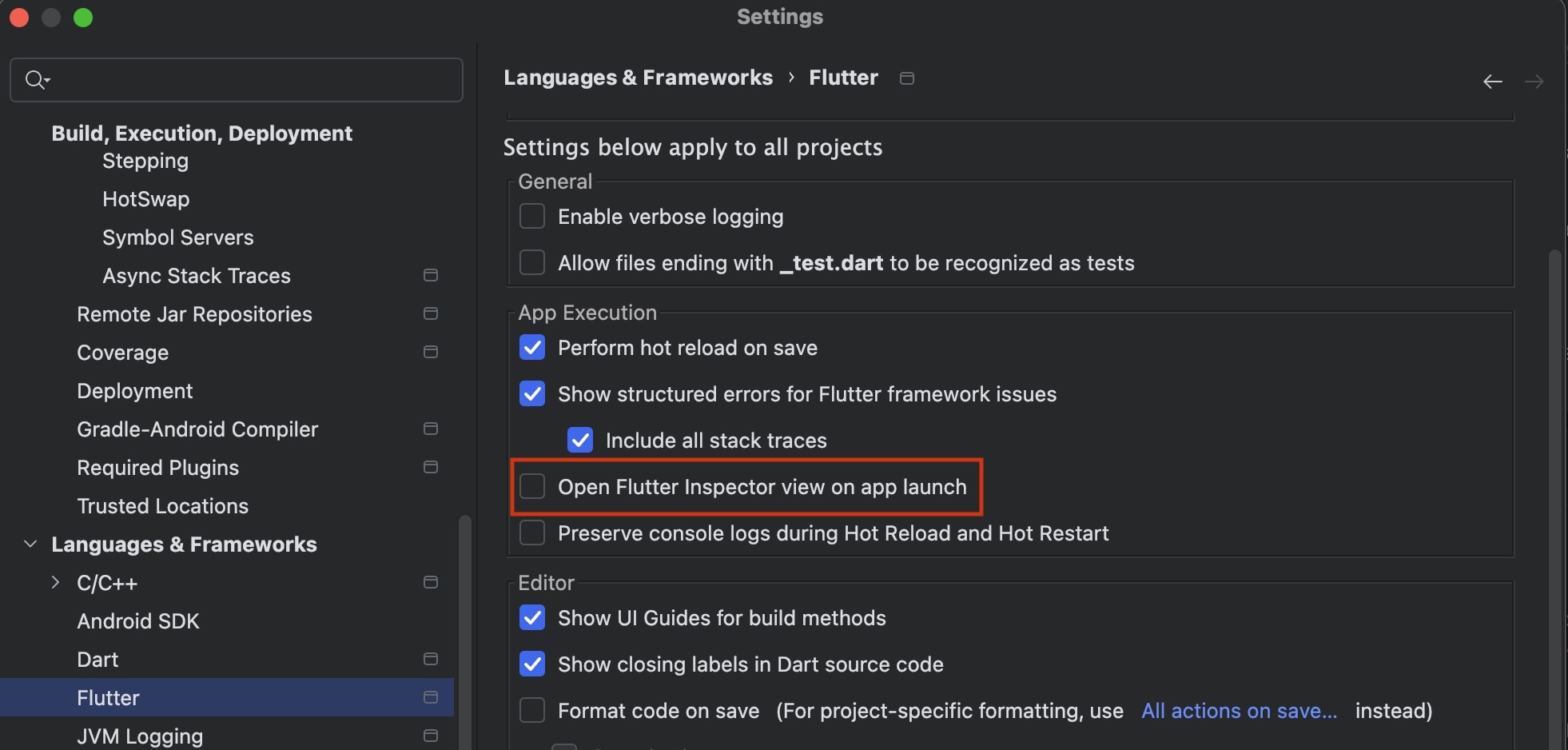The image size is (1568, 750).
Task: Click project-level icon beside Async Stack Traces
Action: point(430,276)
